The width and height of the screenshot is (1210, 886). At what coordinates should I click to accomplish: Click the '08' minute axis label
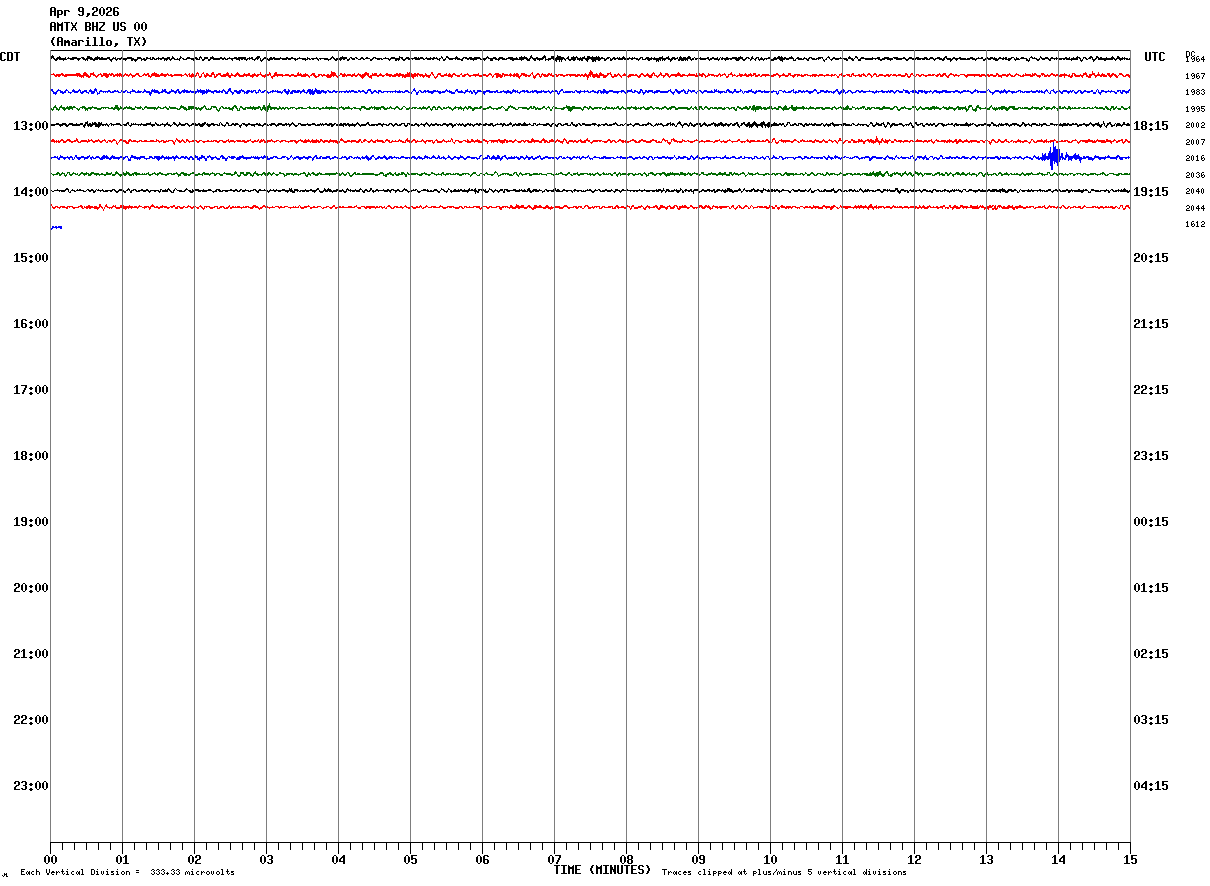pyautogui.click(x=626, y=860)
